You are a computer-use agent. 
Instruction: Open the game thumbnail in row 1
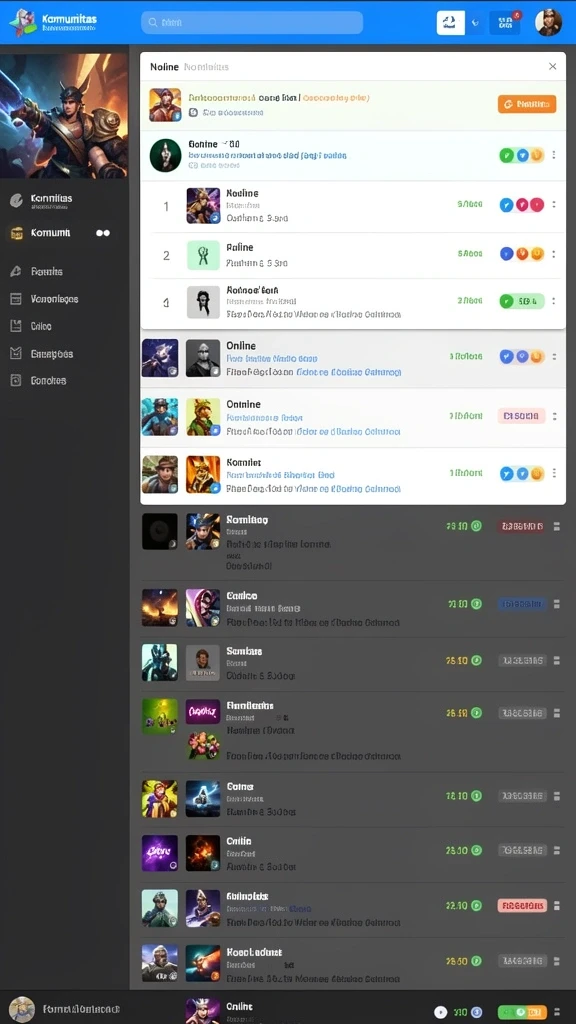203,206
